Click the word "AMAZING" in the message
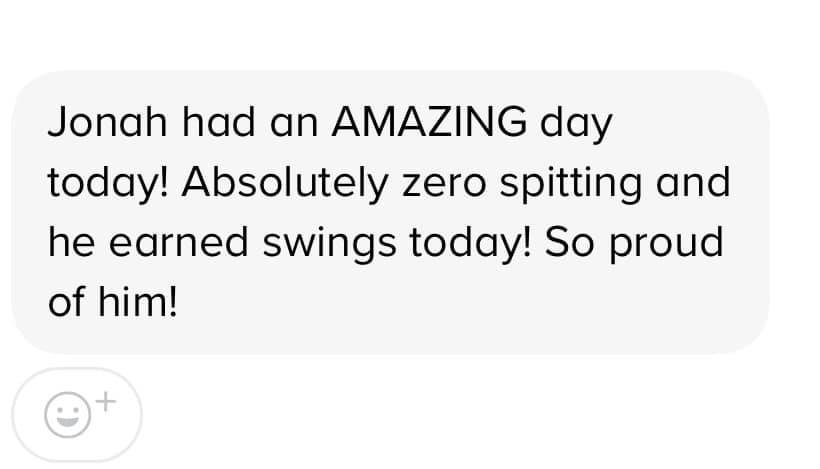The width and height of the screenshot is (820, 469). tap(429, 122)
